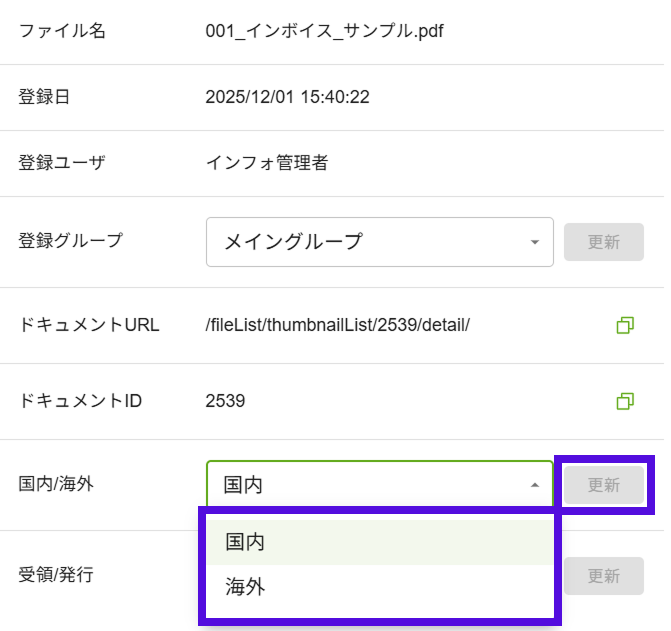Screen dimensions: 671x631
Task: Click the registered user インフォ管理者
Action: coord(266,162)
